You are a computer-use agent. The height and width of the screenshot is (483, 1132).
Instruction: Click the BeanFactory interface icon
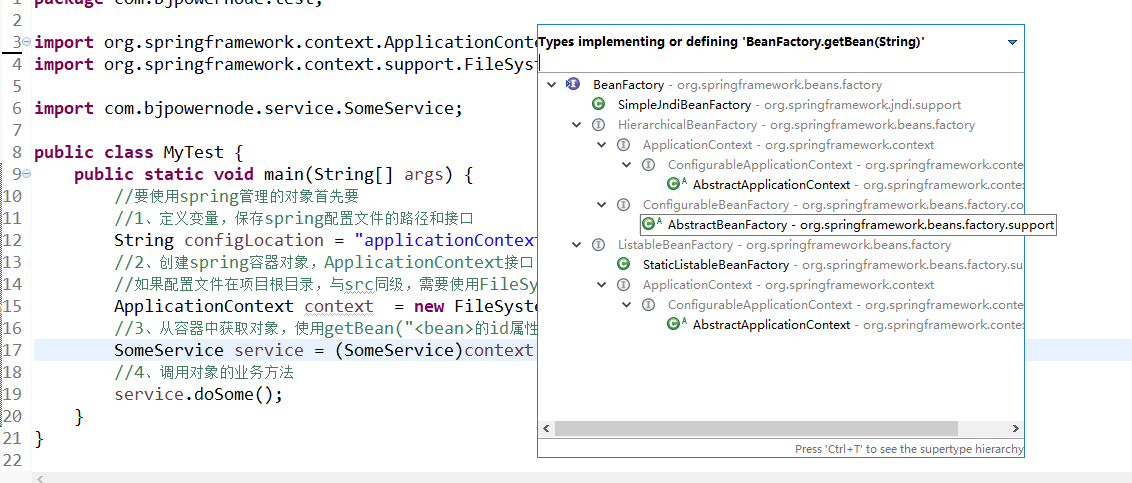[x=573, y=84]
